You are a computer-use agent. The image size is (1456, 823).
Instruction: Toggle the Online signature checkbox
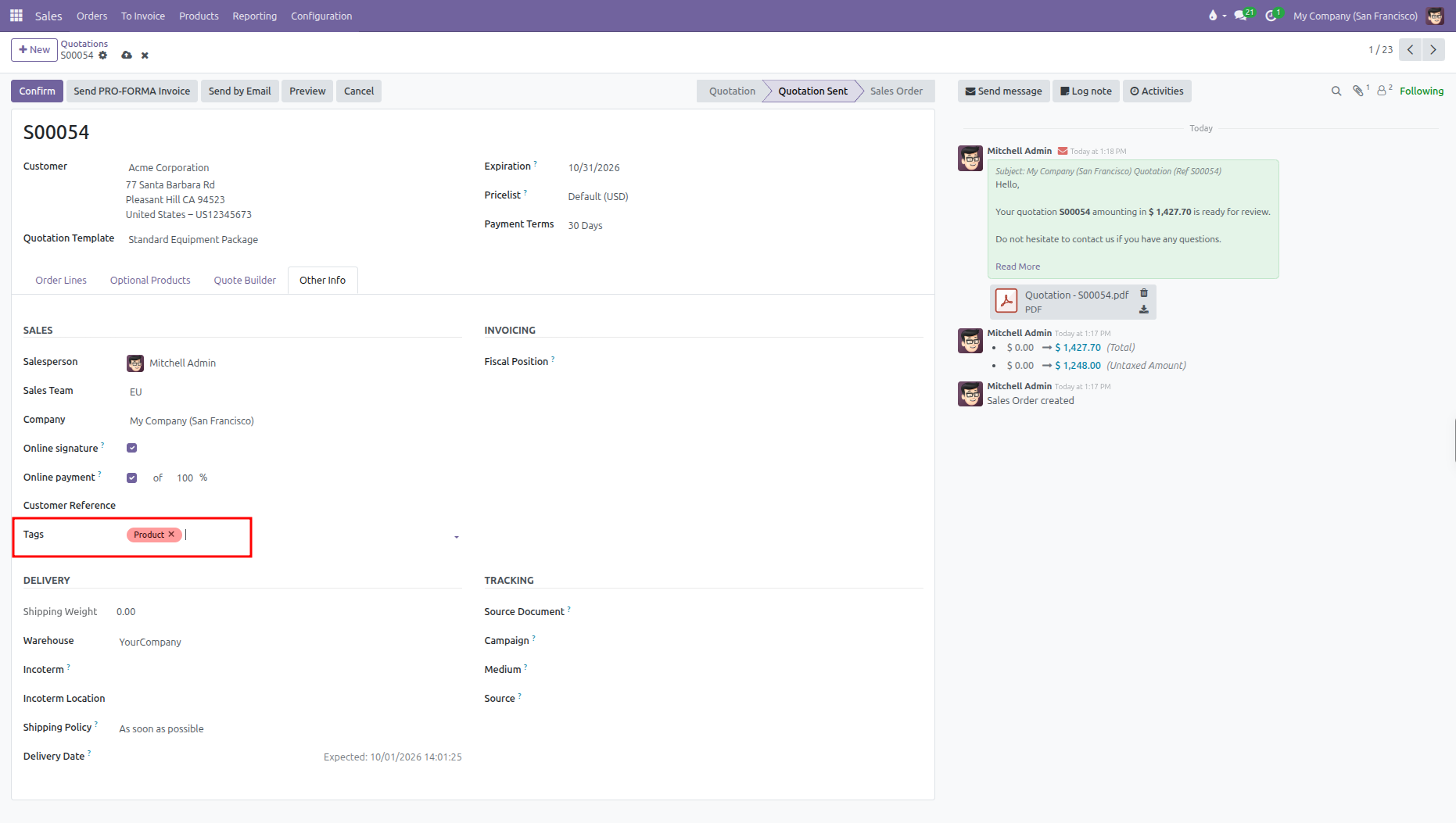pos(132,449)
